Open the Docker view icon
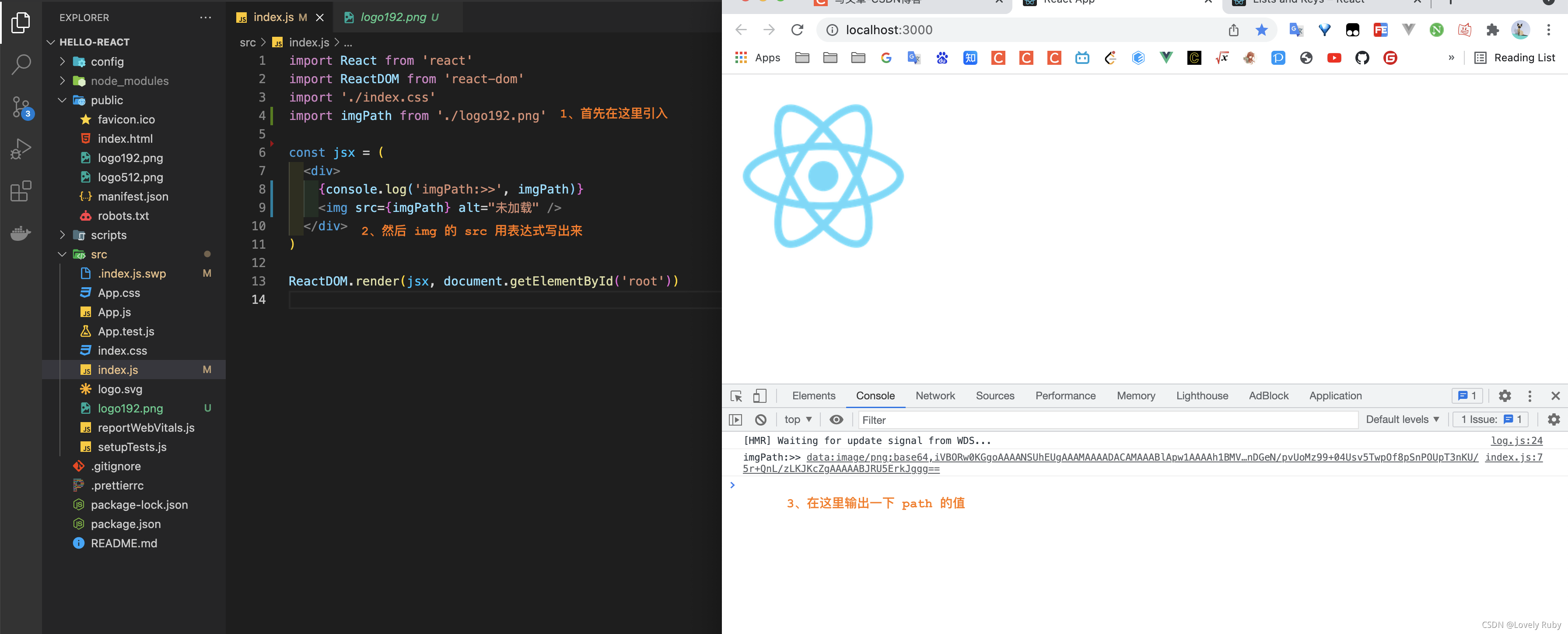This screenshot has width=1568, height=634. (x=21, y=233)
